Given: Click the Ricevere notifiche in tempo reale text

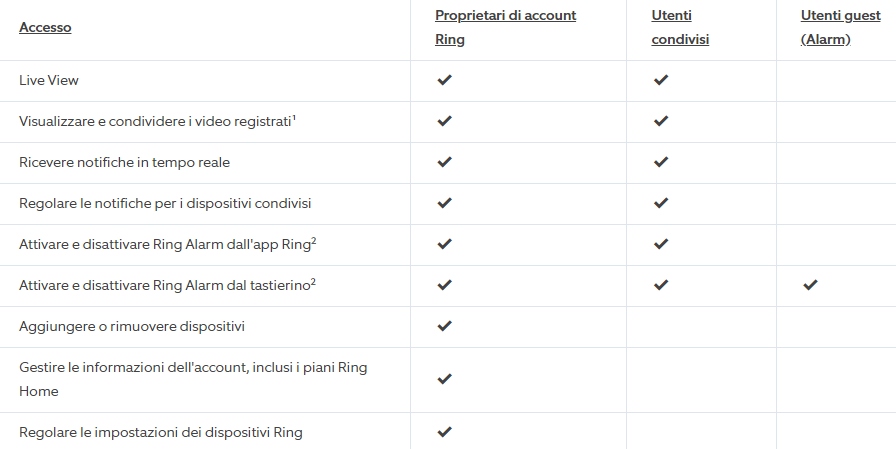Looking at the screenshot, I should [124, 162].
